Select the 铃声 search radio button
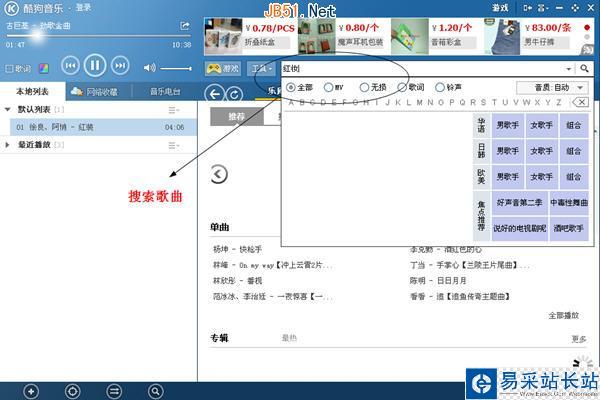Viewport: 600px width, 400px height. click(x=440, y=87)
